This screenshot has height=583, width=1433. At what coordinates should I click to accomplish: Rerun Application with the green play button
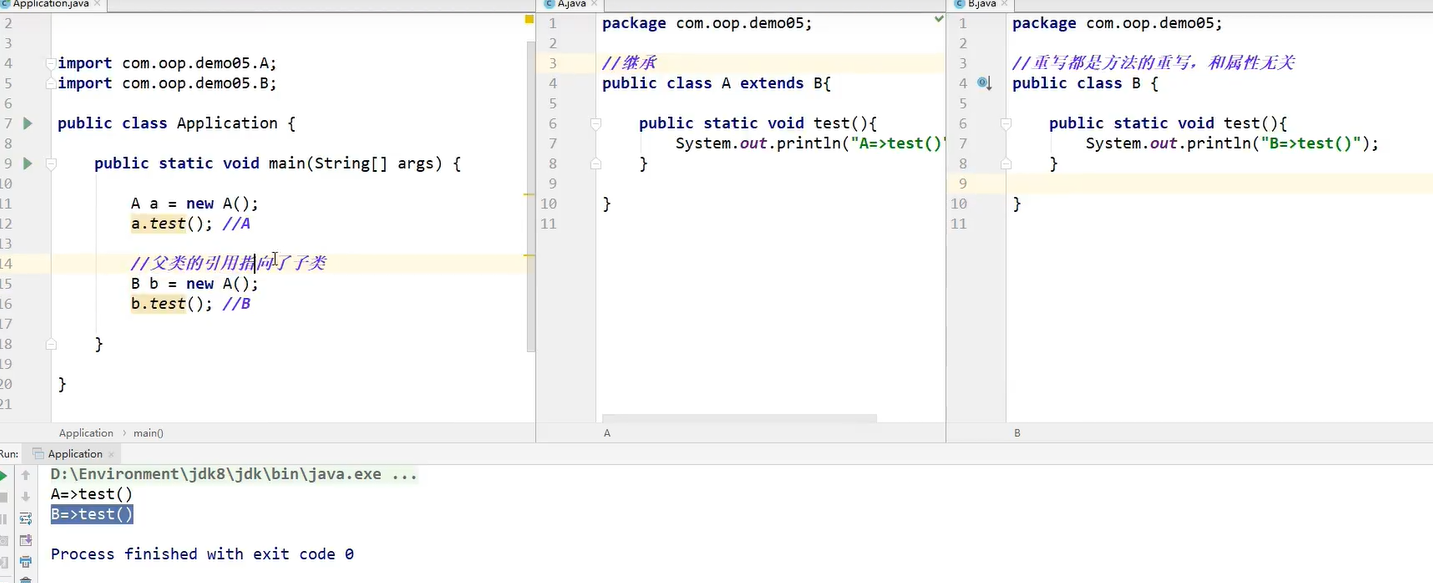(5, 475)
